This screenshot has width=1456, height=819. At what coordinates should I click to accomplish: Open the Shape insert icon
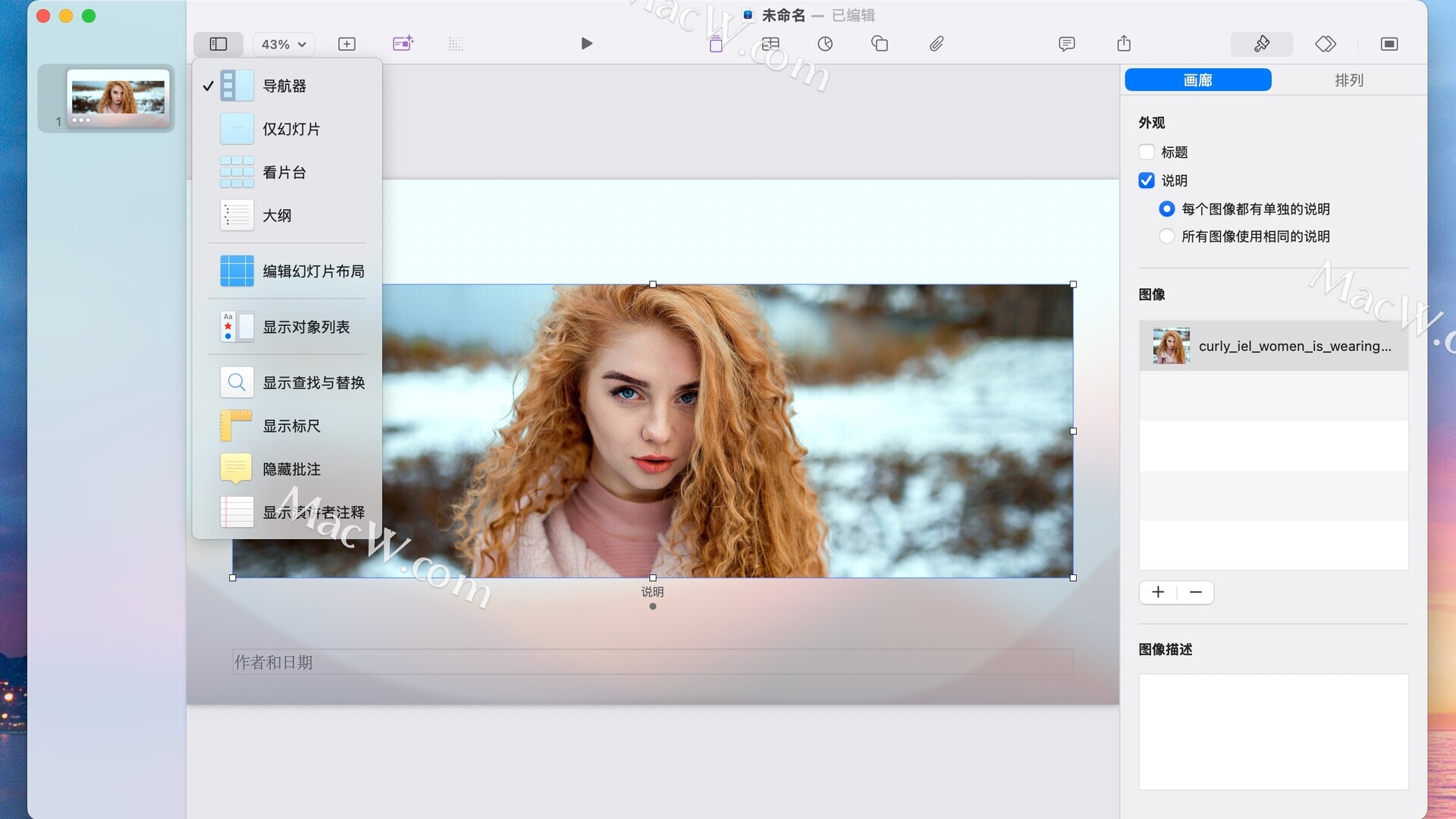click(x=880, y=44)
